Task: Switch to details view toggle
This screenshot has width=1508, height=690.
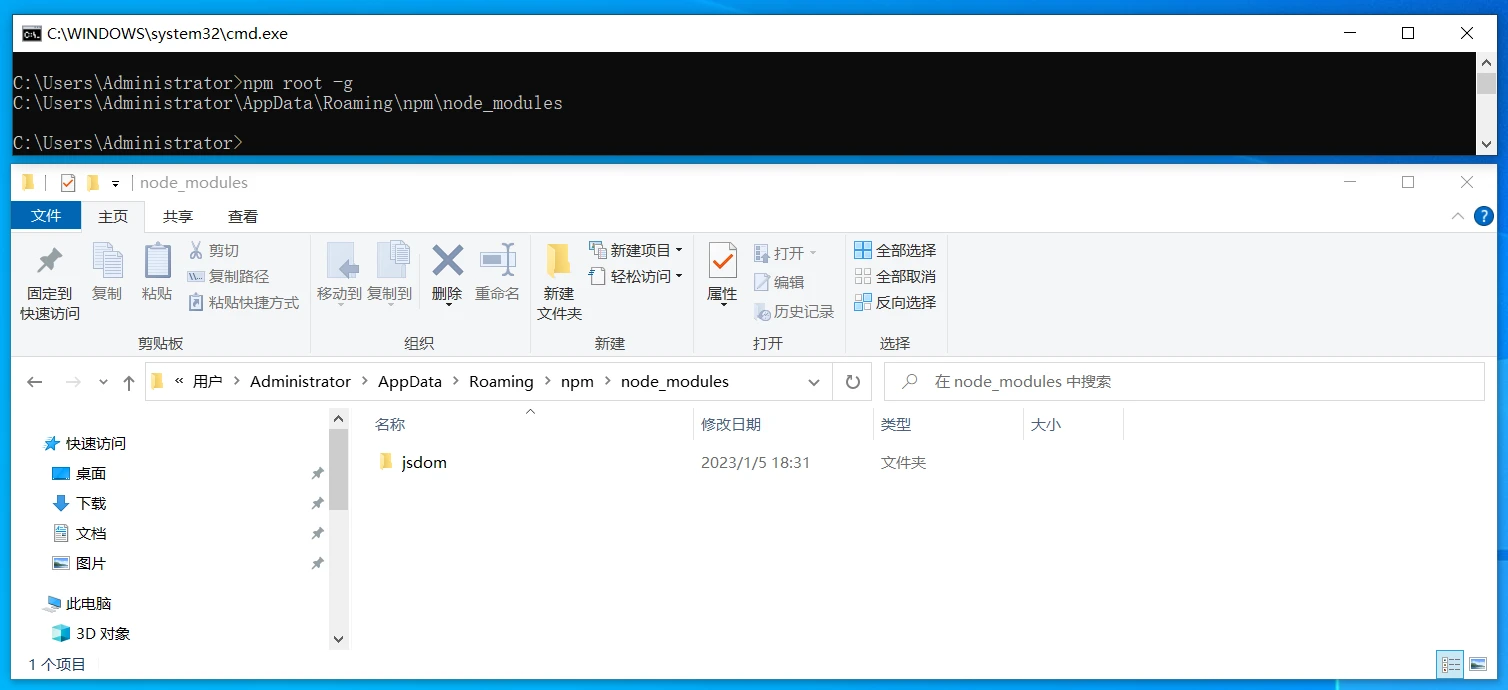Action: click(x=1449, y=664)
